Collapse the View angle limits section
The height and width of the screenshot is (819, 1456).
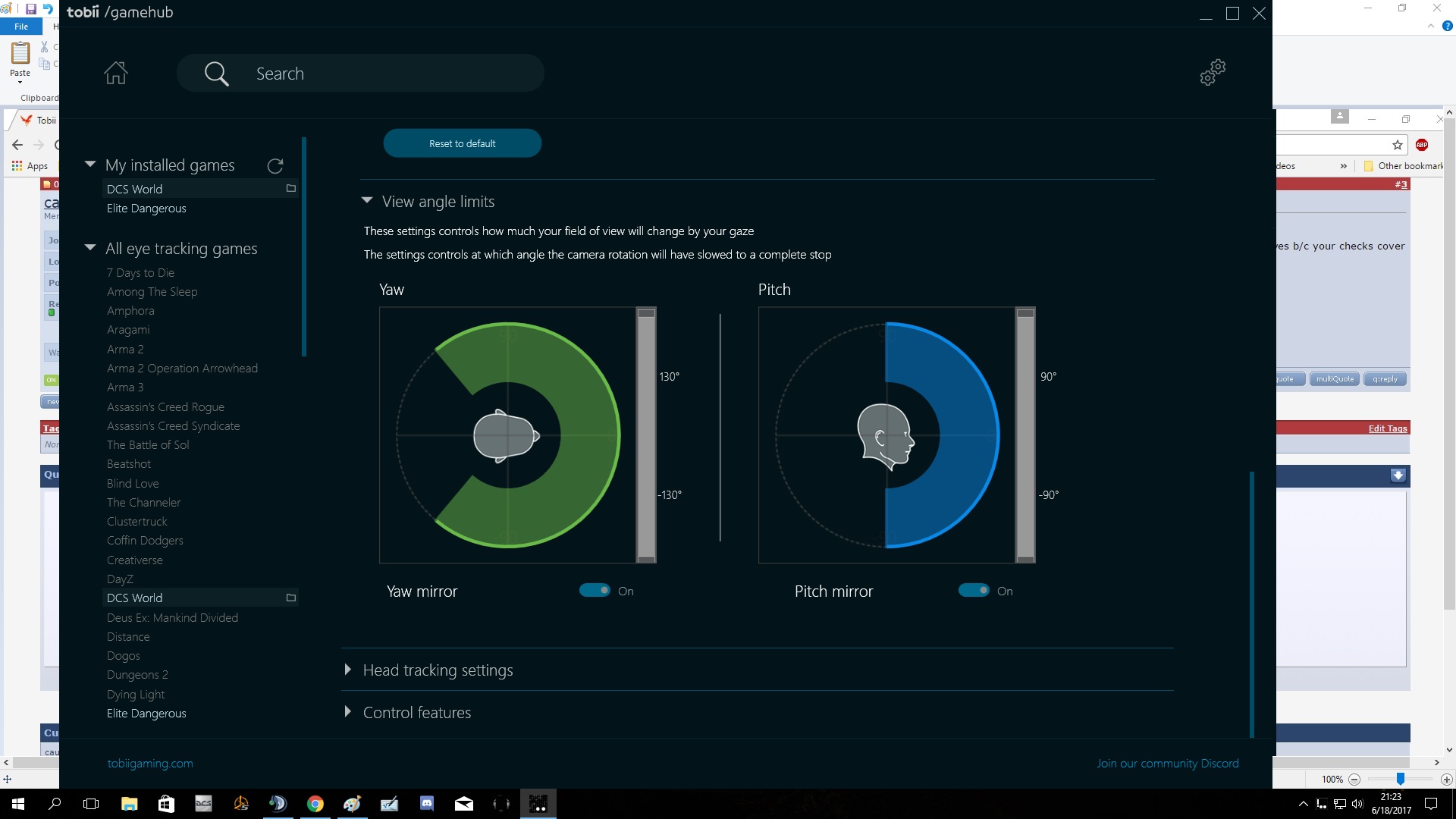pos(367,201)
